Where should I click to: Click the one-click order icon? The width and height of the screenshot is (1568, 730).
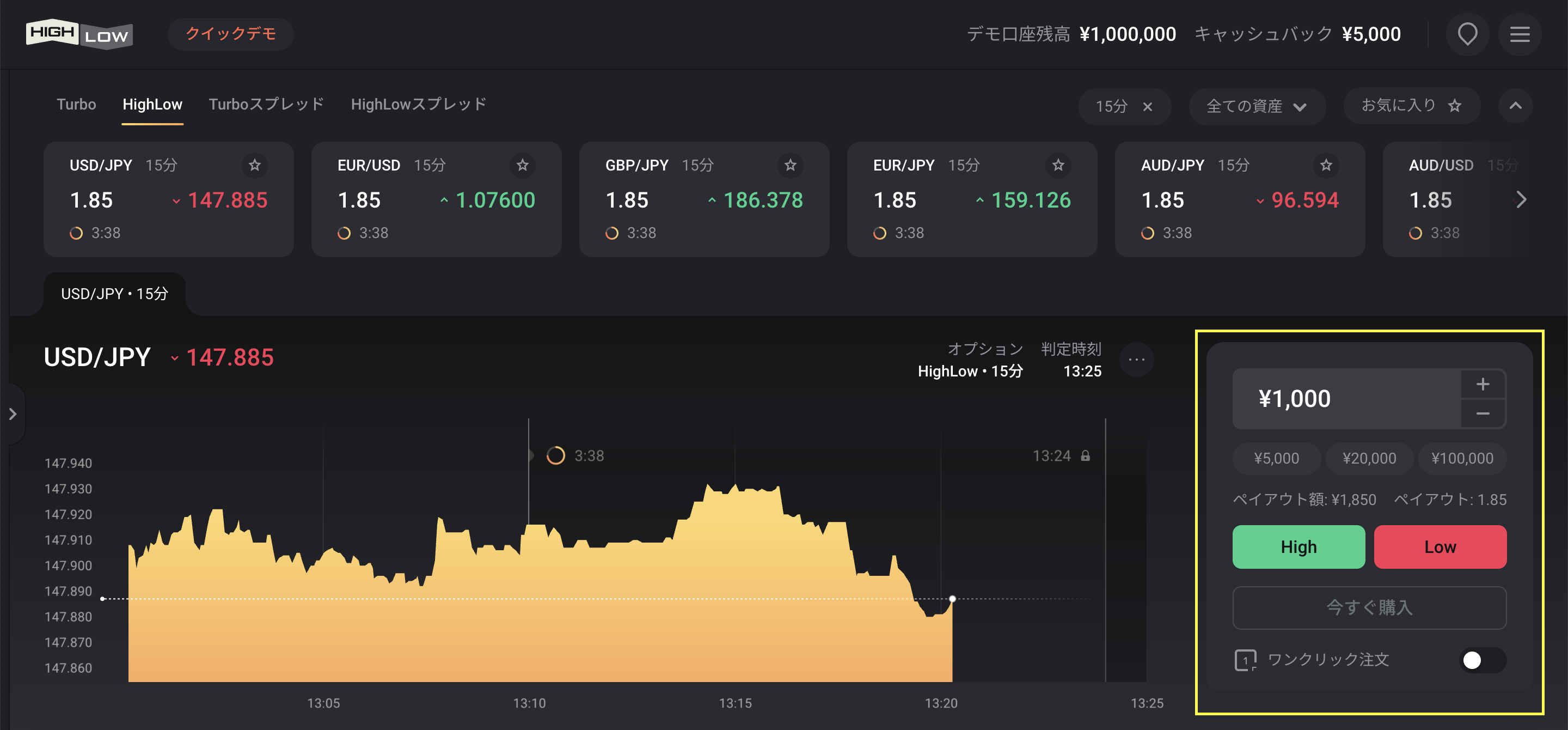1245,660
